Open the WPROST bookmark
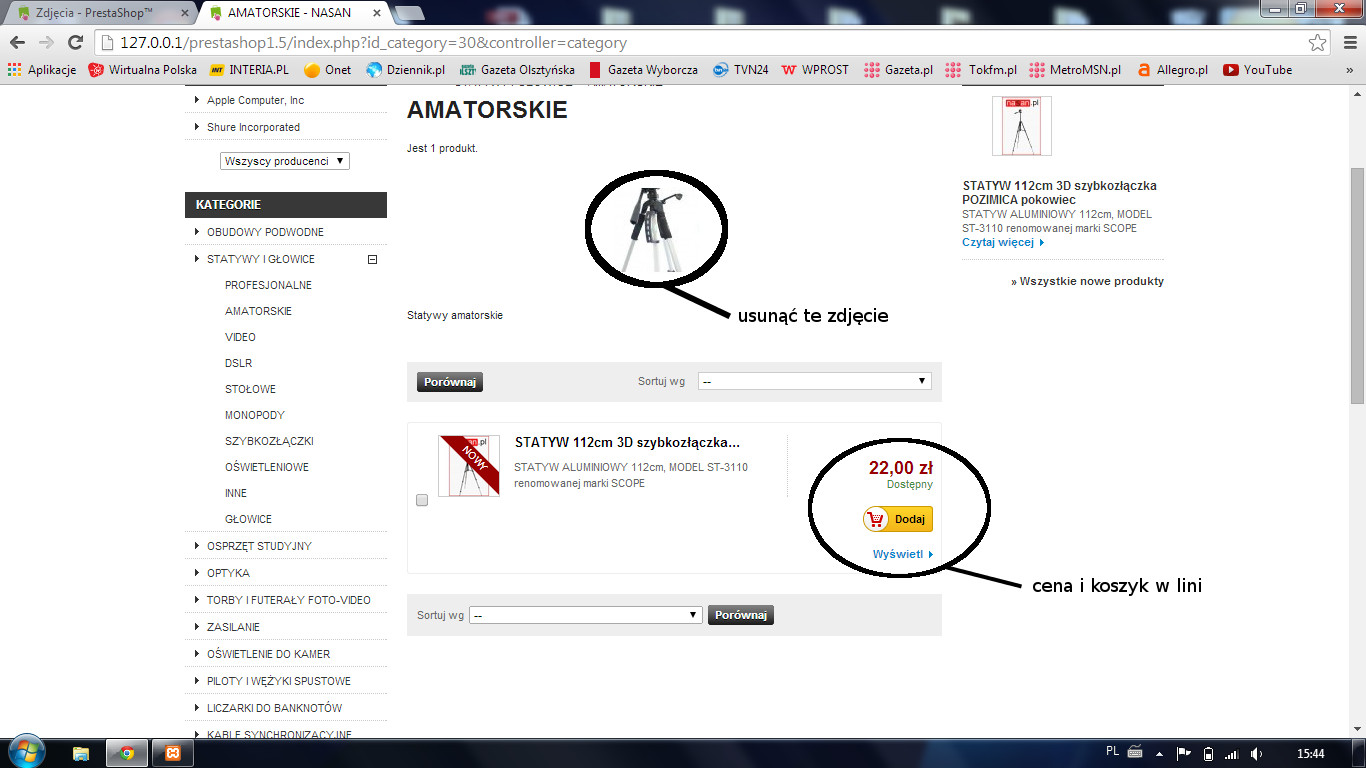 coord(815,70)
